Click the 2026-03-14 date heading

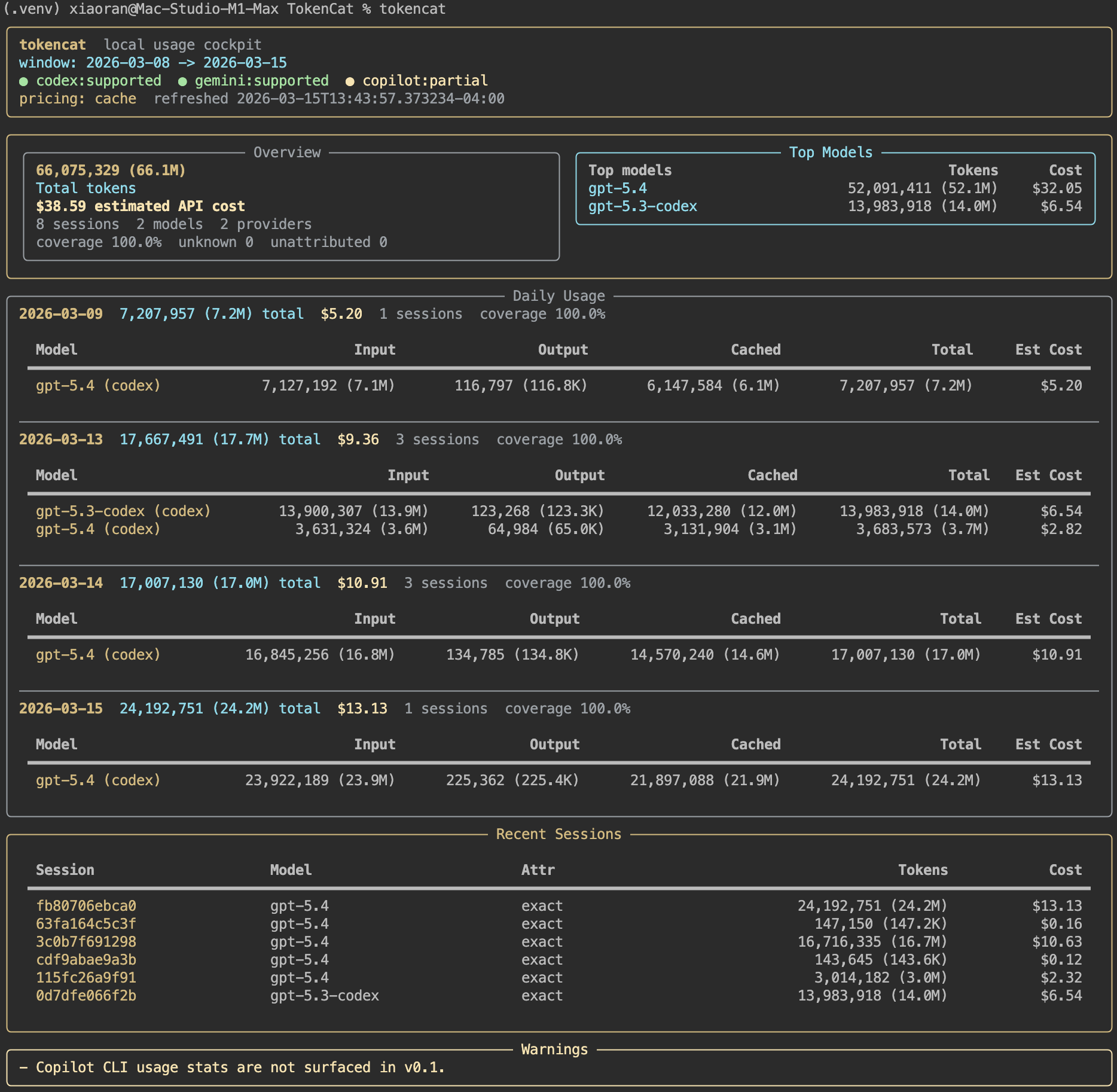tap(61, 583)
